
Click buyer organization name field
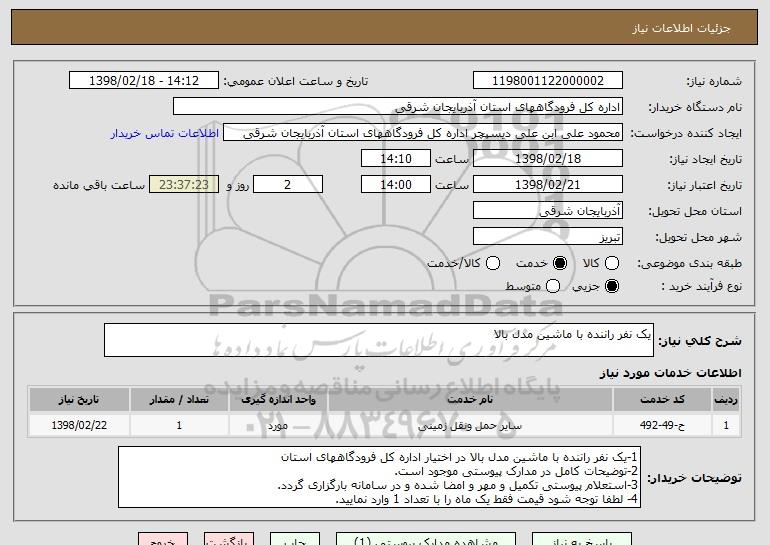point(398,107)
